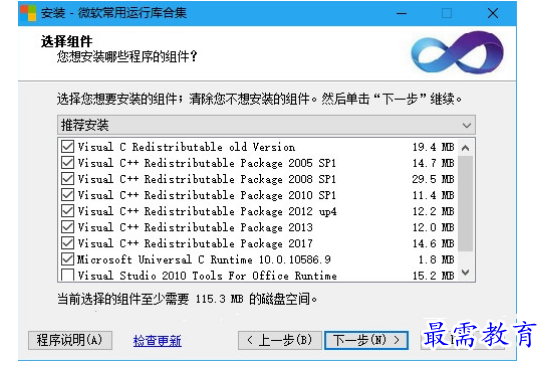
Task: Click the component list scroll down arrow
Action: 466,272
